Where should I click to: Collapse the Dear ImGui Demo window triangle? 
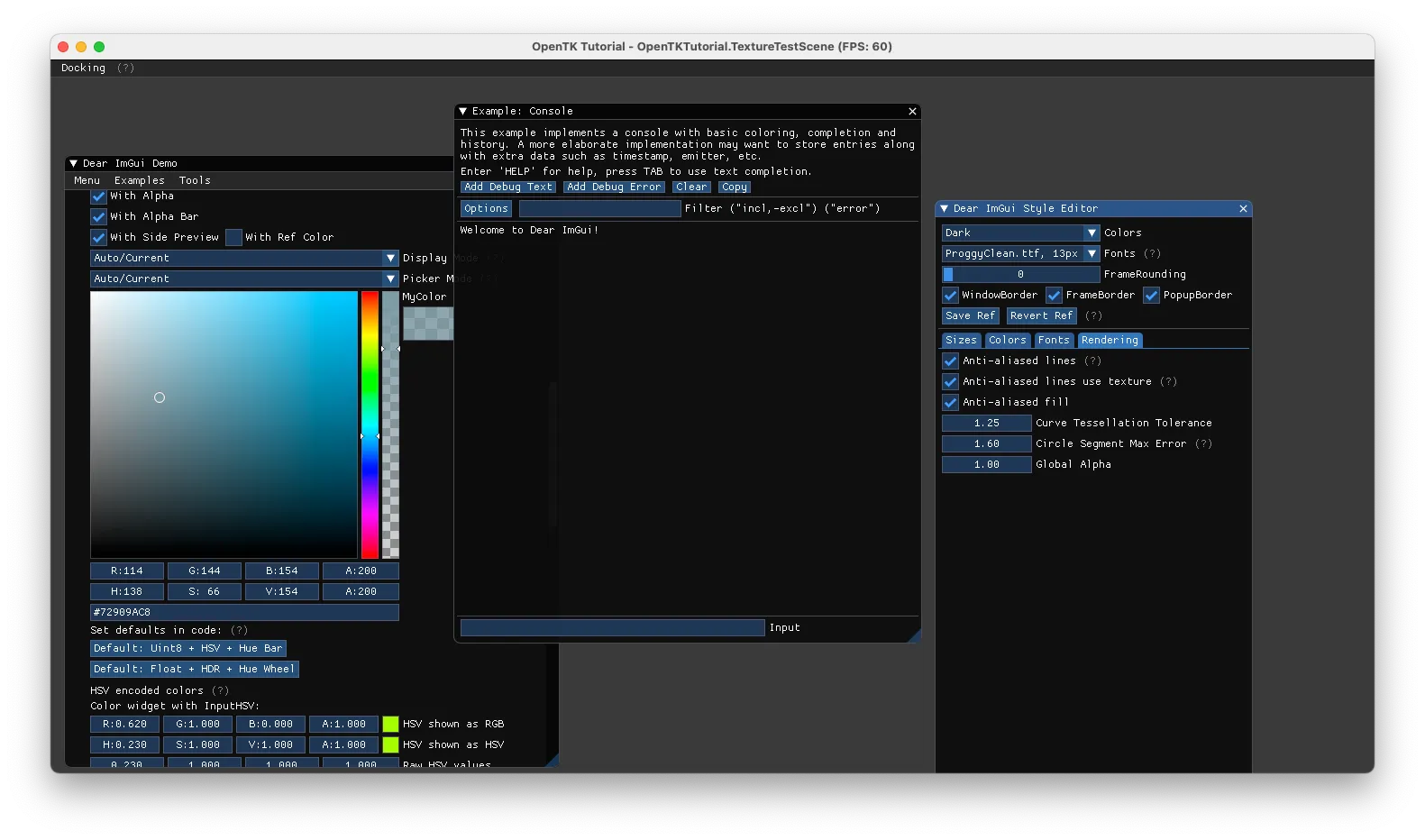tap(73, 164)
